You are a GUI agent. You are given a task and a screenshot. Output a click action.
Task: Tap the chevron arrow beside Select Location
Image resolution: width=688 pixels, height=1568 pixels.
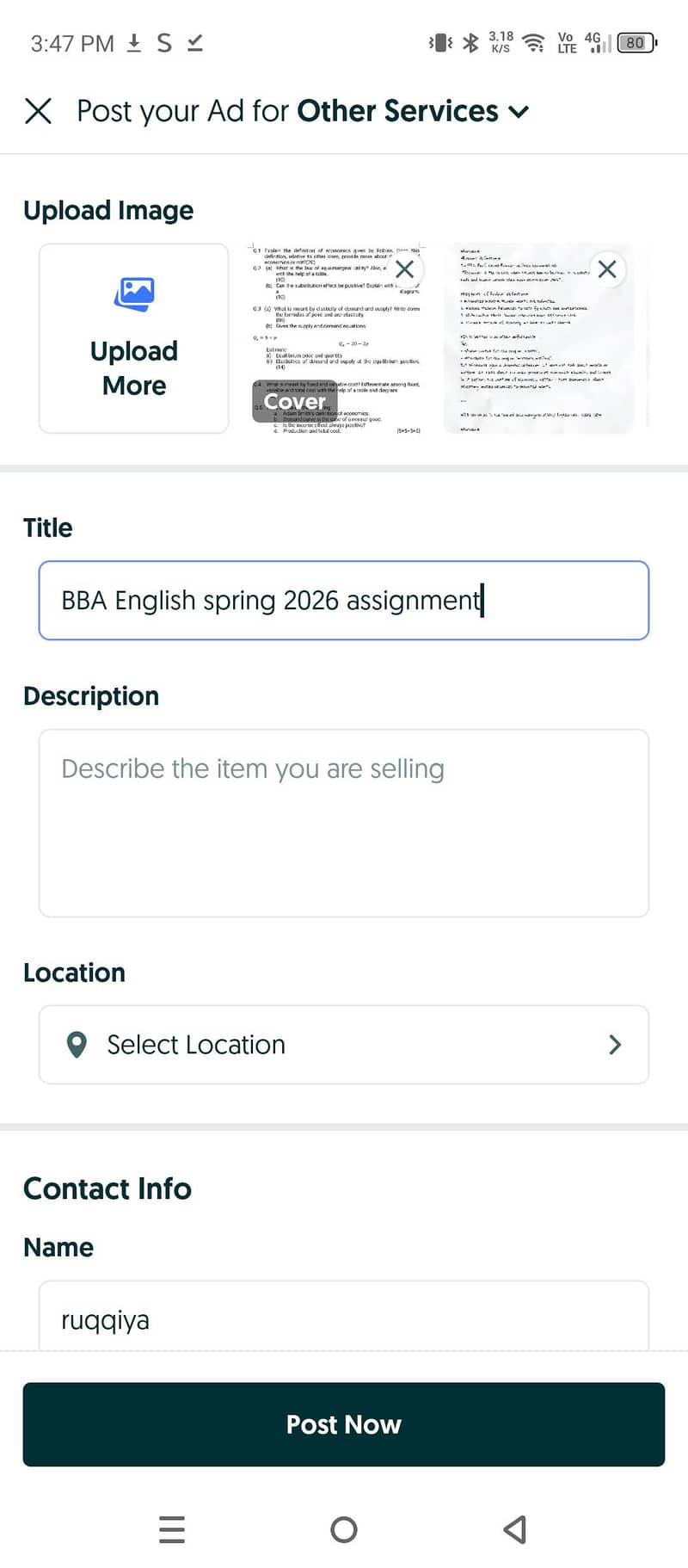(x=615, y=1045)
